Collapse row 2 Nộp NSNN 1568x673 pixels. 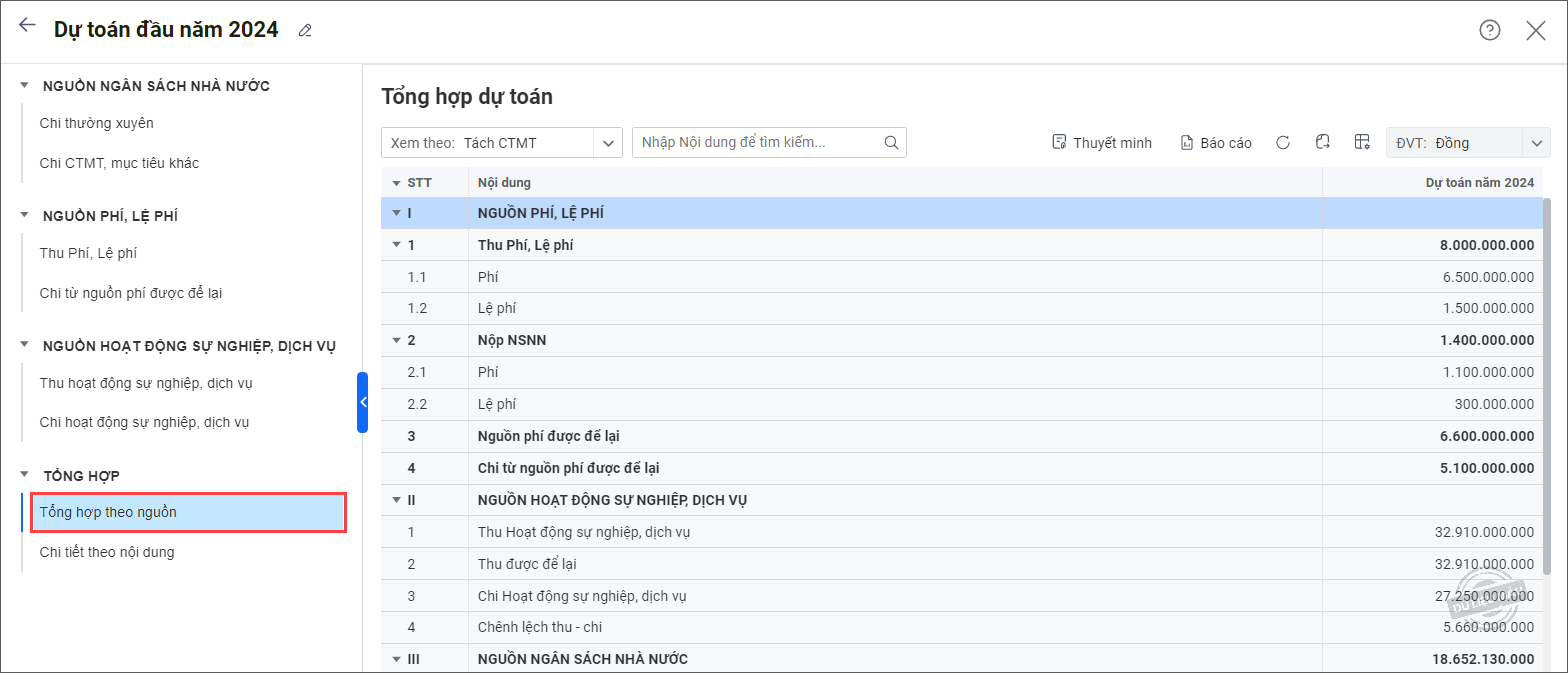pyautogui.click(x=397, y=341)
